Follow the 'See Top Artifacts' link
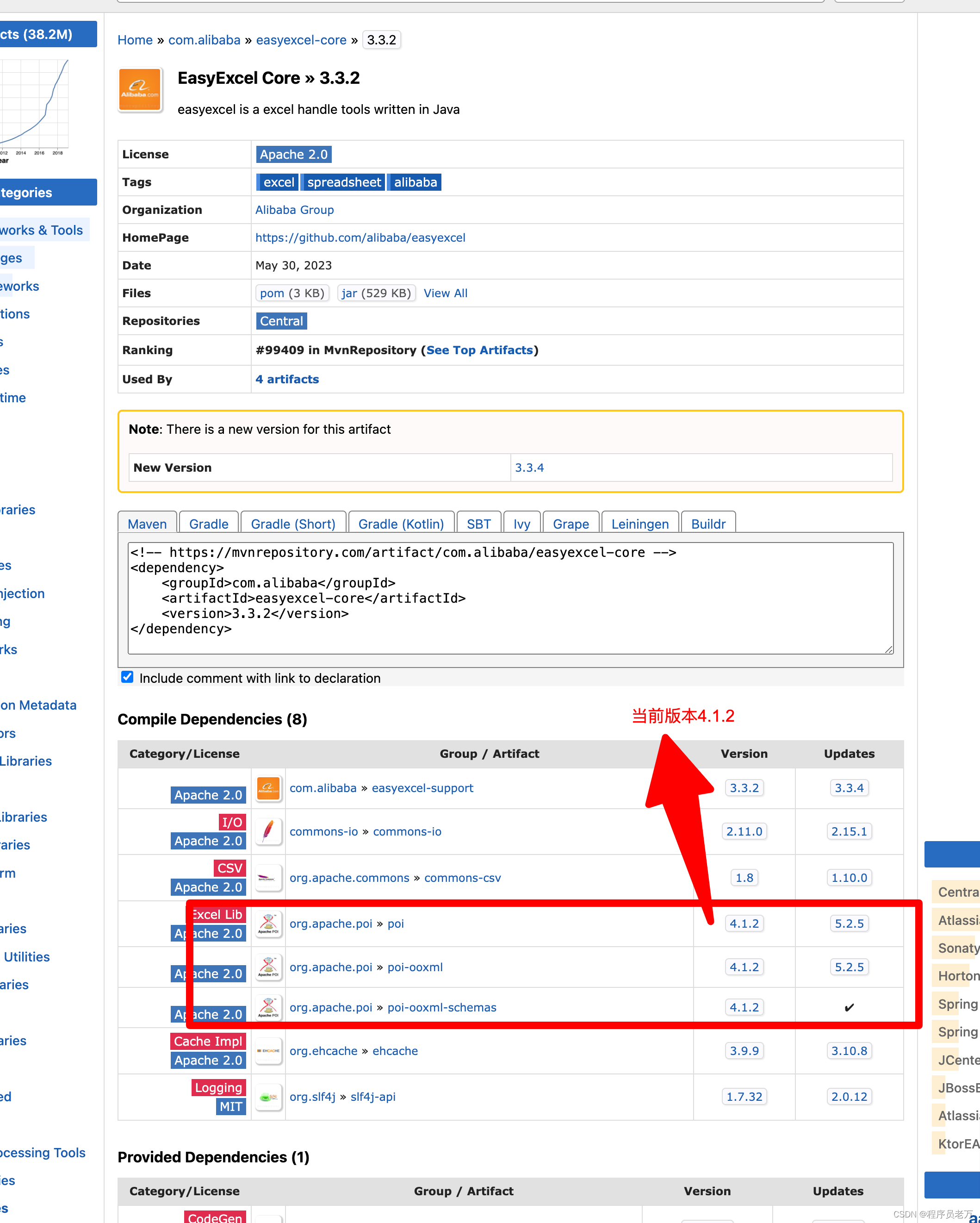Viewport: 980px width, 1223px height. coord(480,349)
